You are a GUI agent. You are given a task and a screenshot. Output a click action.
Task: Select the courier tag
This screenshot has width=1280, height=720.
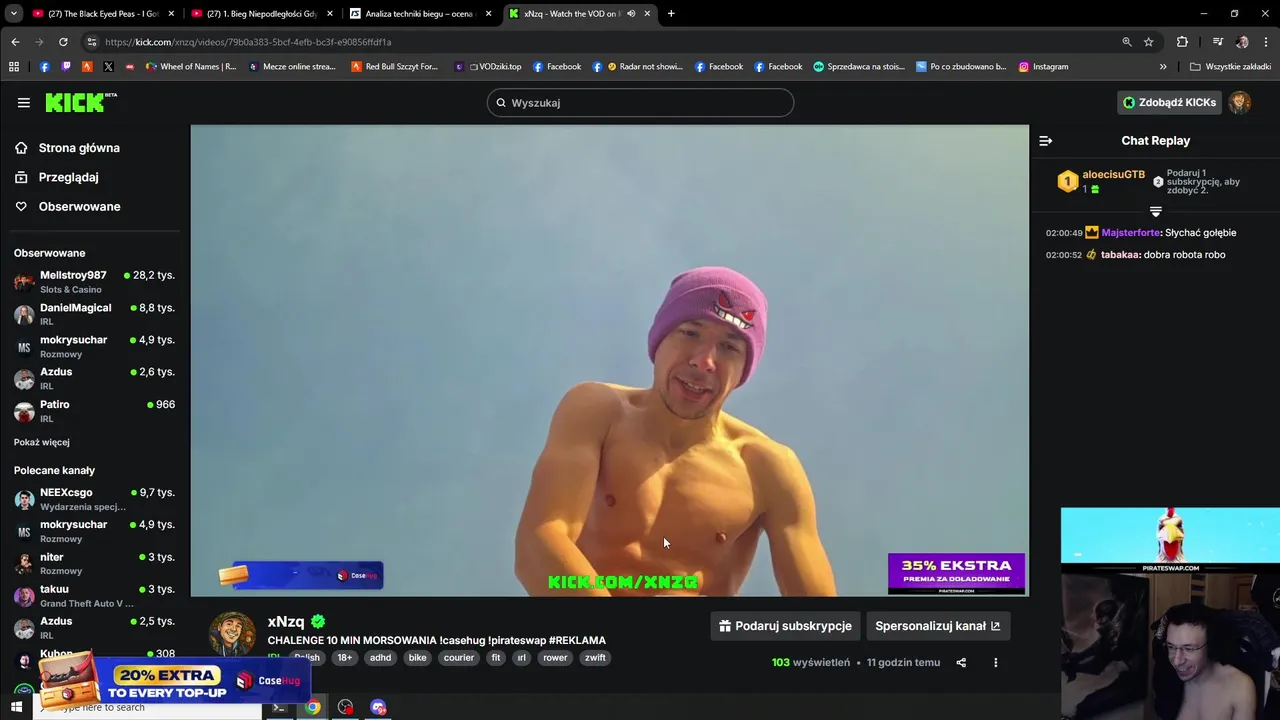[459, 658]
